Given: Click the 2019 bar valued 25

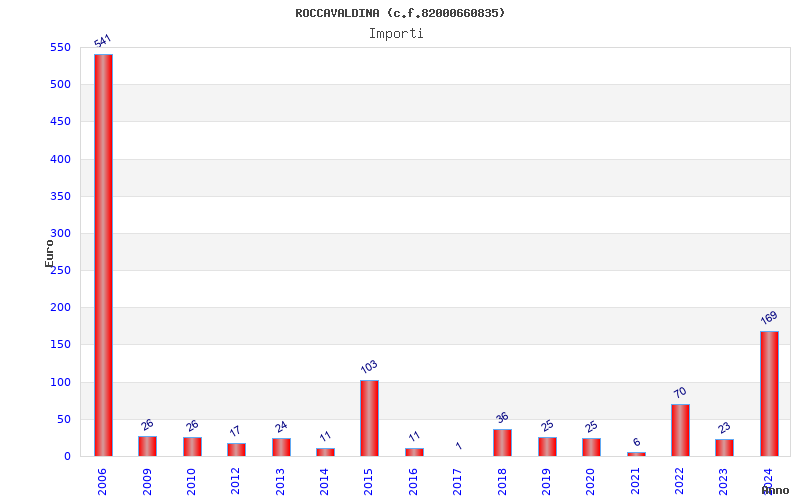Looking at the screenshot, I should 547,447.
